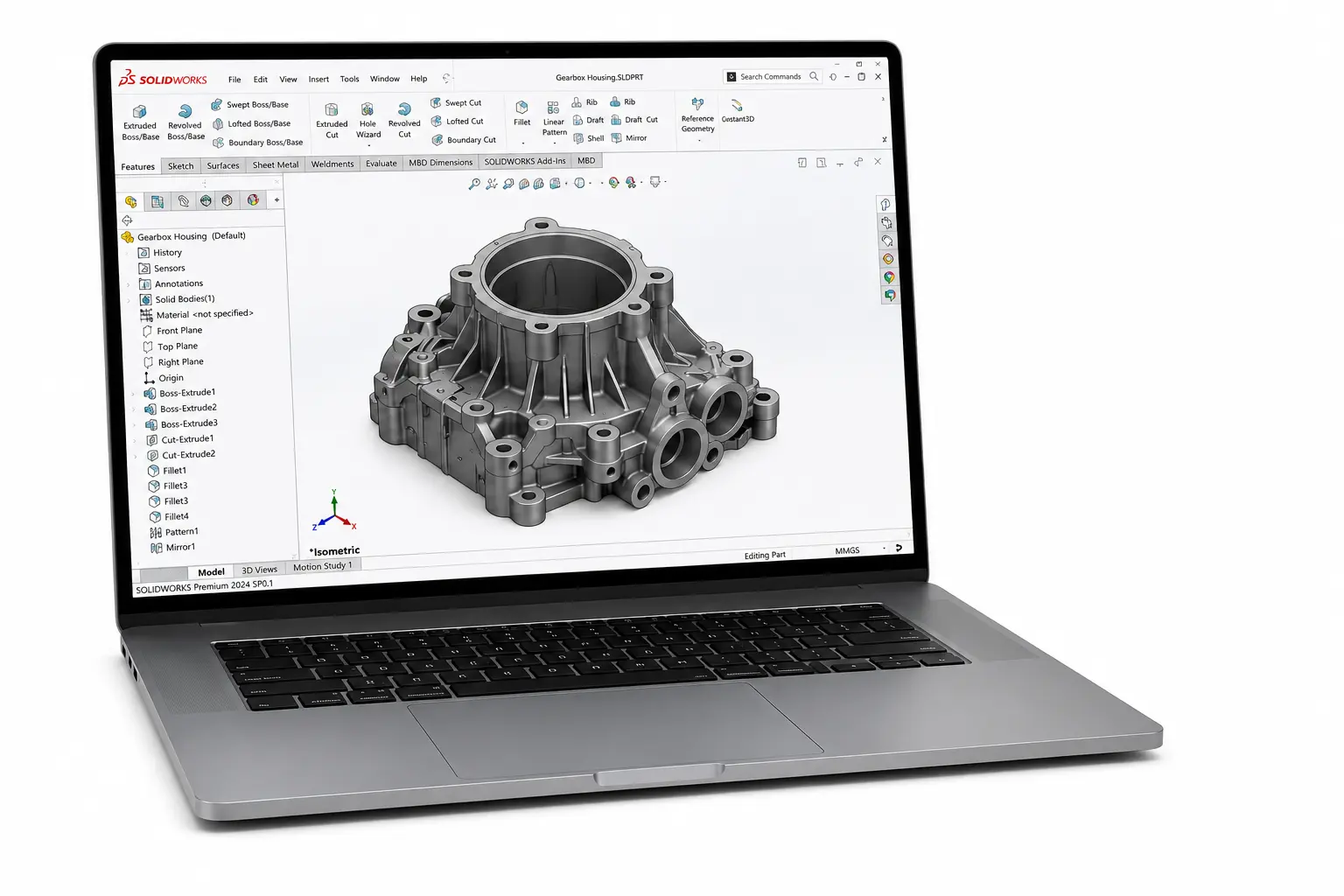
Task: Select the Revolved Boss/Base tool
Action: tap(185, 122)
